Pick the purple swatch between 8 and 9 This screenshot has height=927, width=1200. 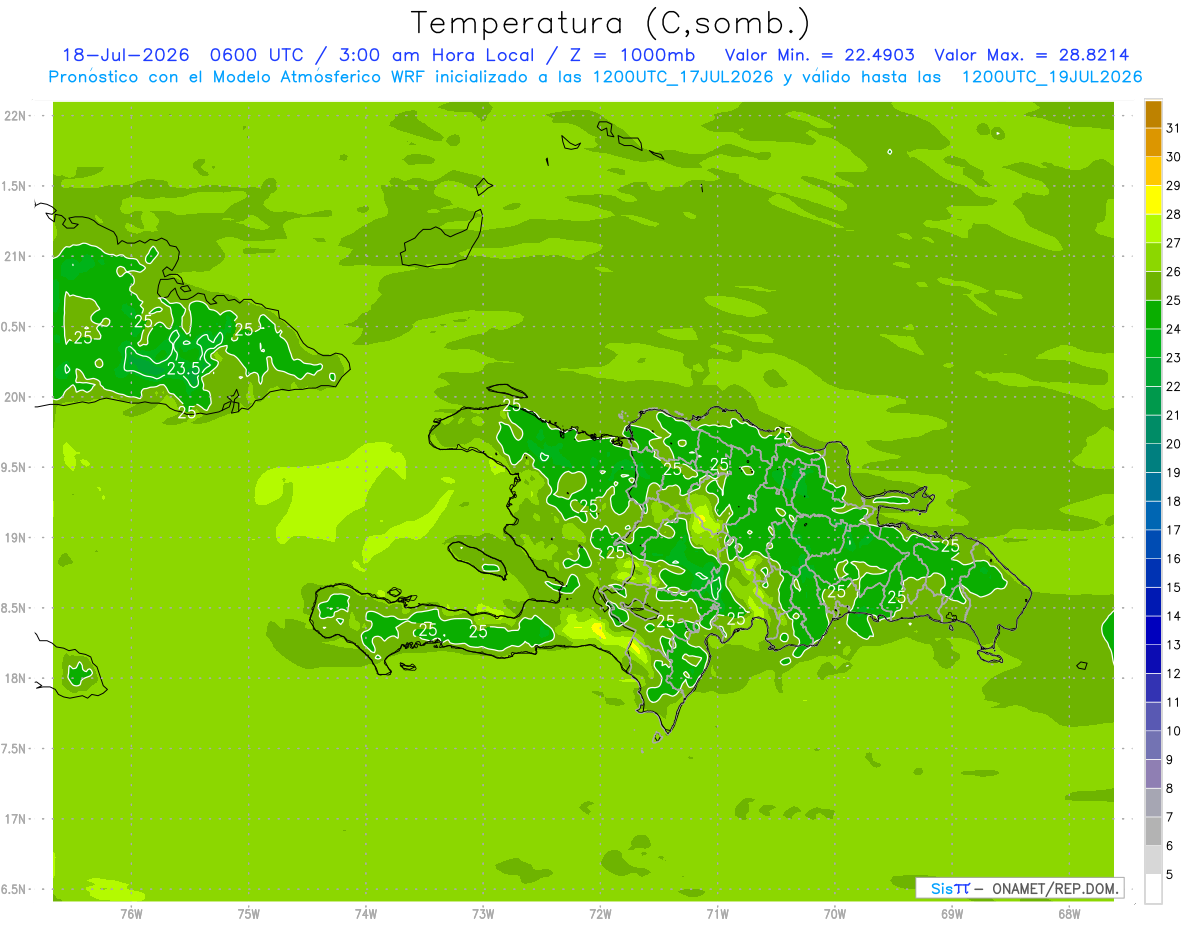tap(1153, 774)
